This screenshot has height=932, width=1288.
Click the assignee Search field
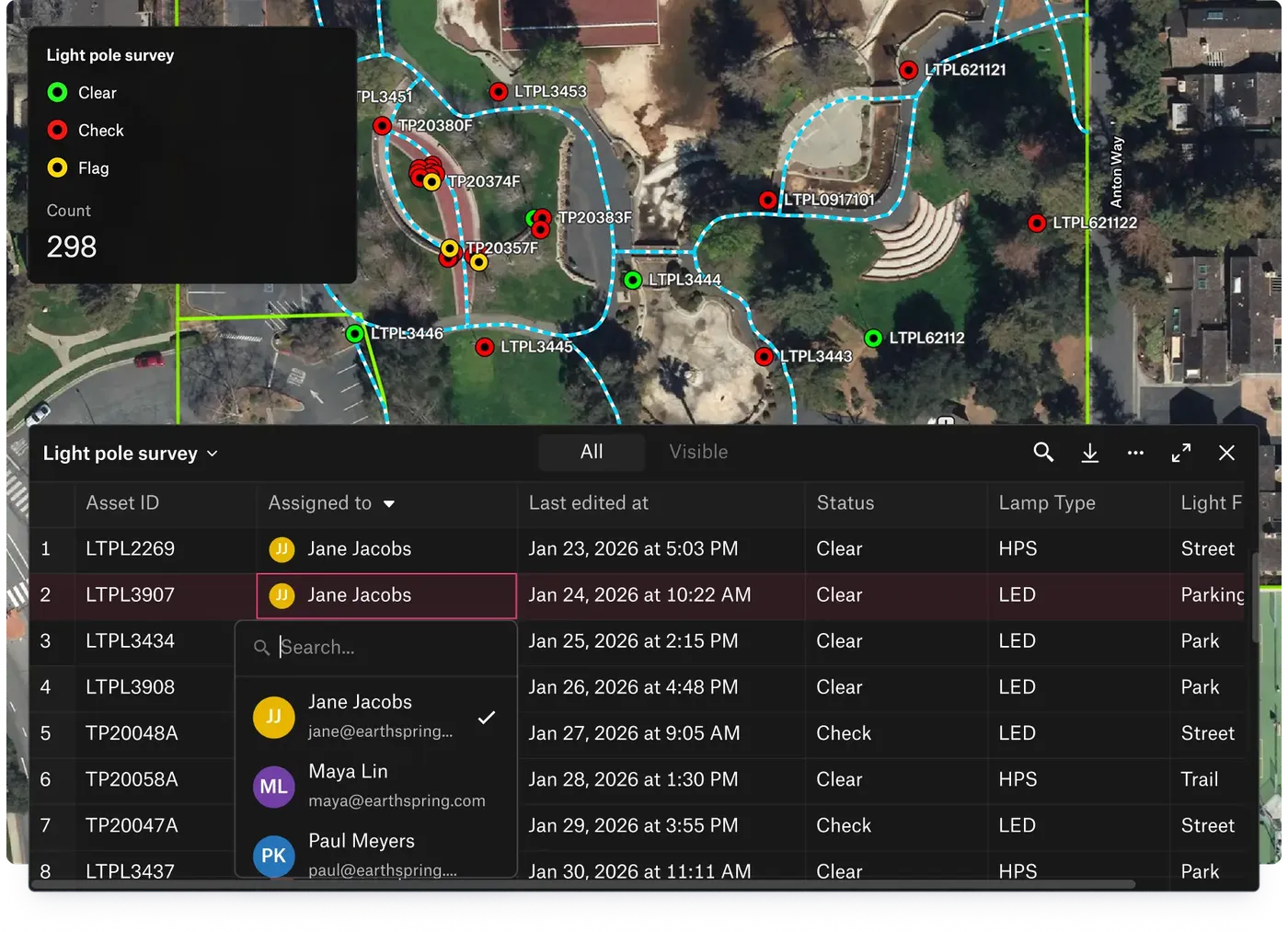tap(375, 648)
